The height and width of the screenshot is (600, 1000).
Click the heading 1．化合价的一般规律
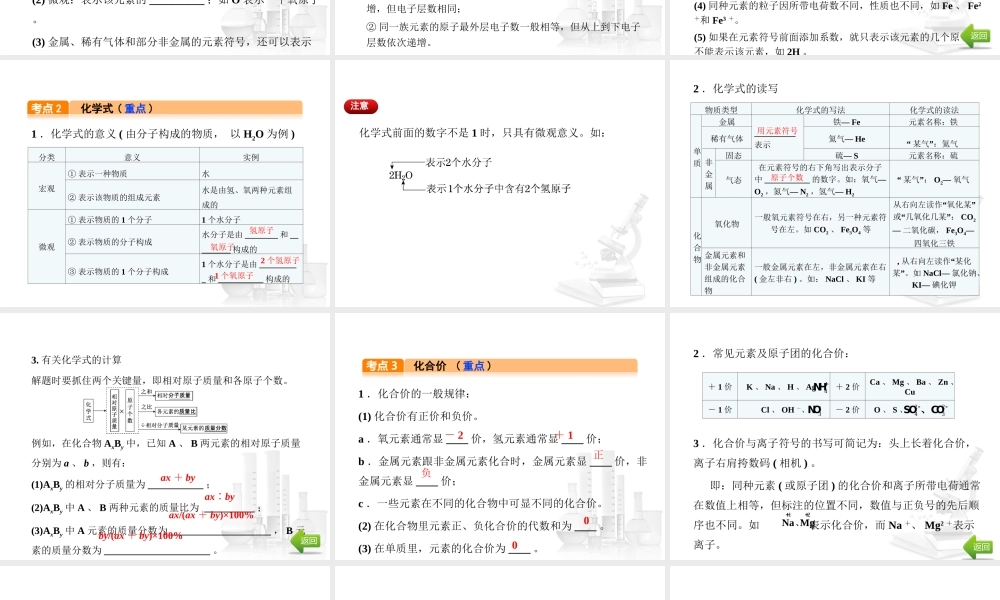414,394
